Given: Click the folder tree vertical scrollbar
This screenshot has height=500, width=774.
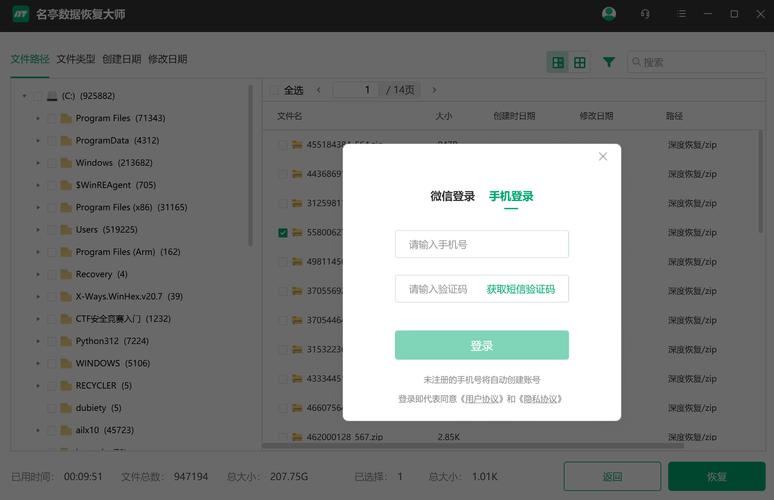Looking at the screenshot, I should click(x=250, y=166).
